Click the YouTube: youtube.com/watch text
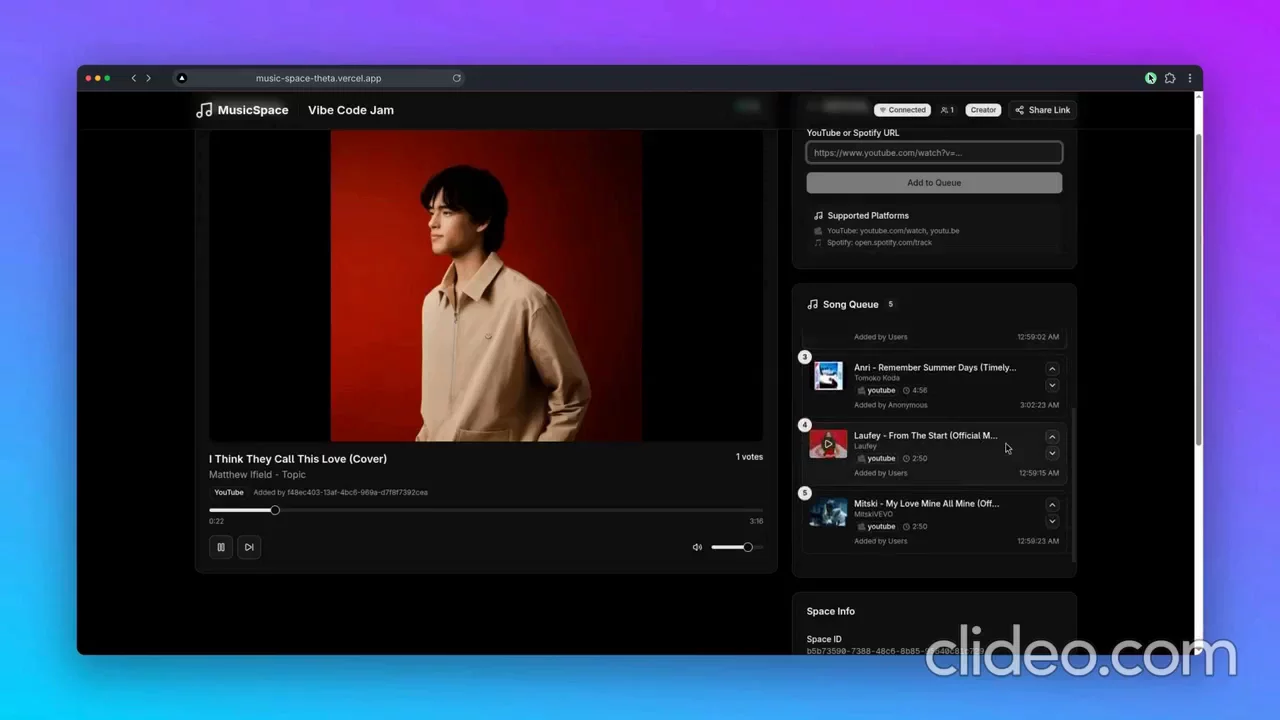1280x720 pixels. pyautogui.click(x=893, y=231)
